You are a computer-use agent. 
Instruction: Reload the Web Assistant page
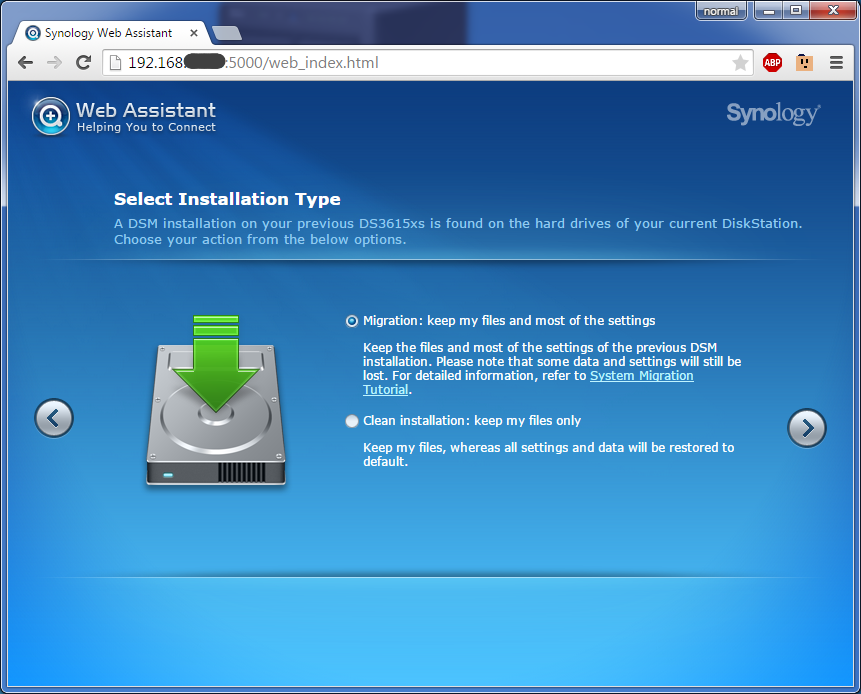click(84, 63)
